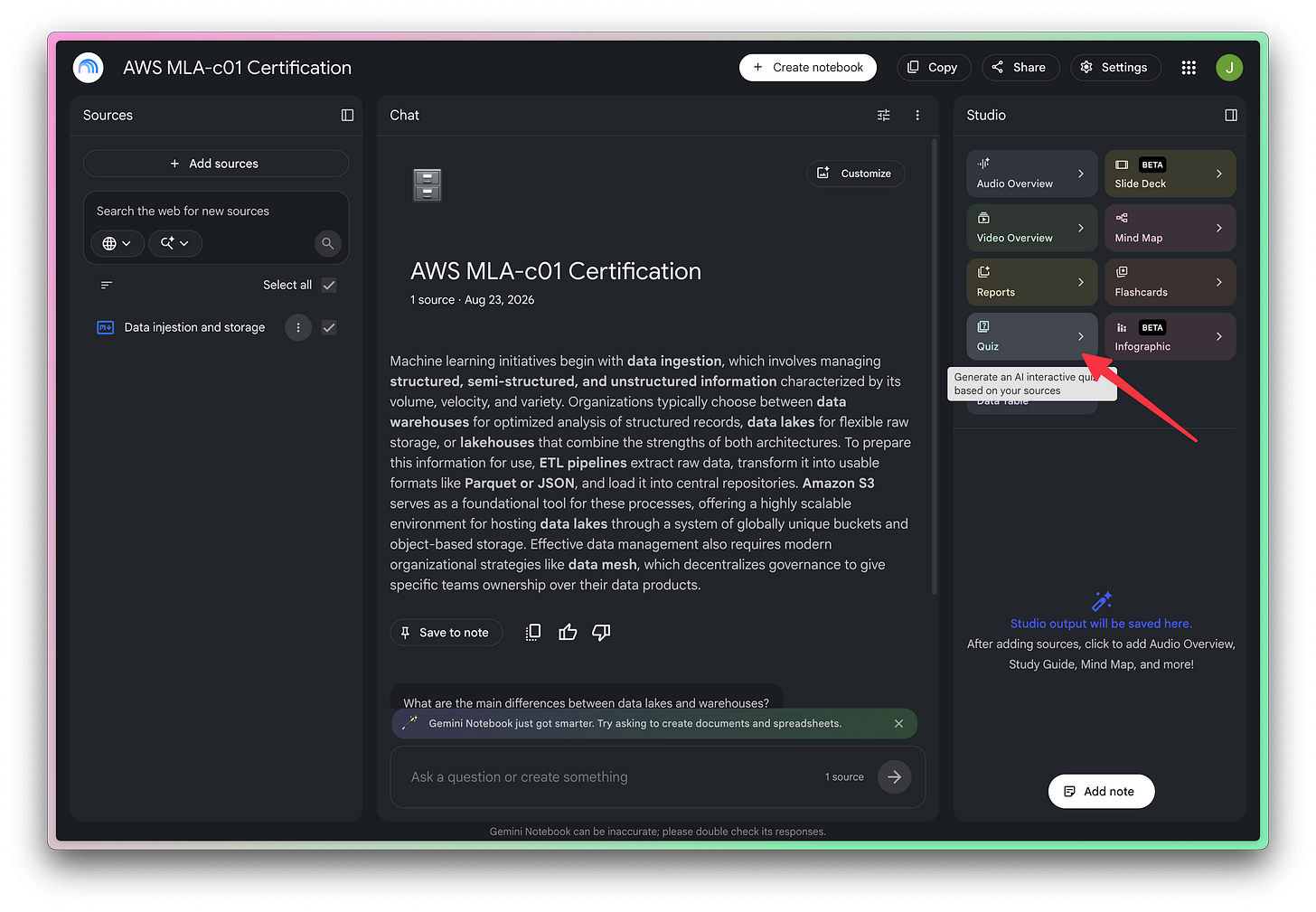Screen dimensions: 1316x912
Task: Expand Flashcards options chevron
Action: [x=1218, y=282]
